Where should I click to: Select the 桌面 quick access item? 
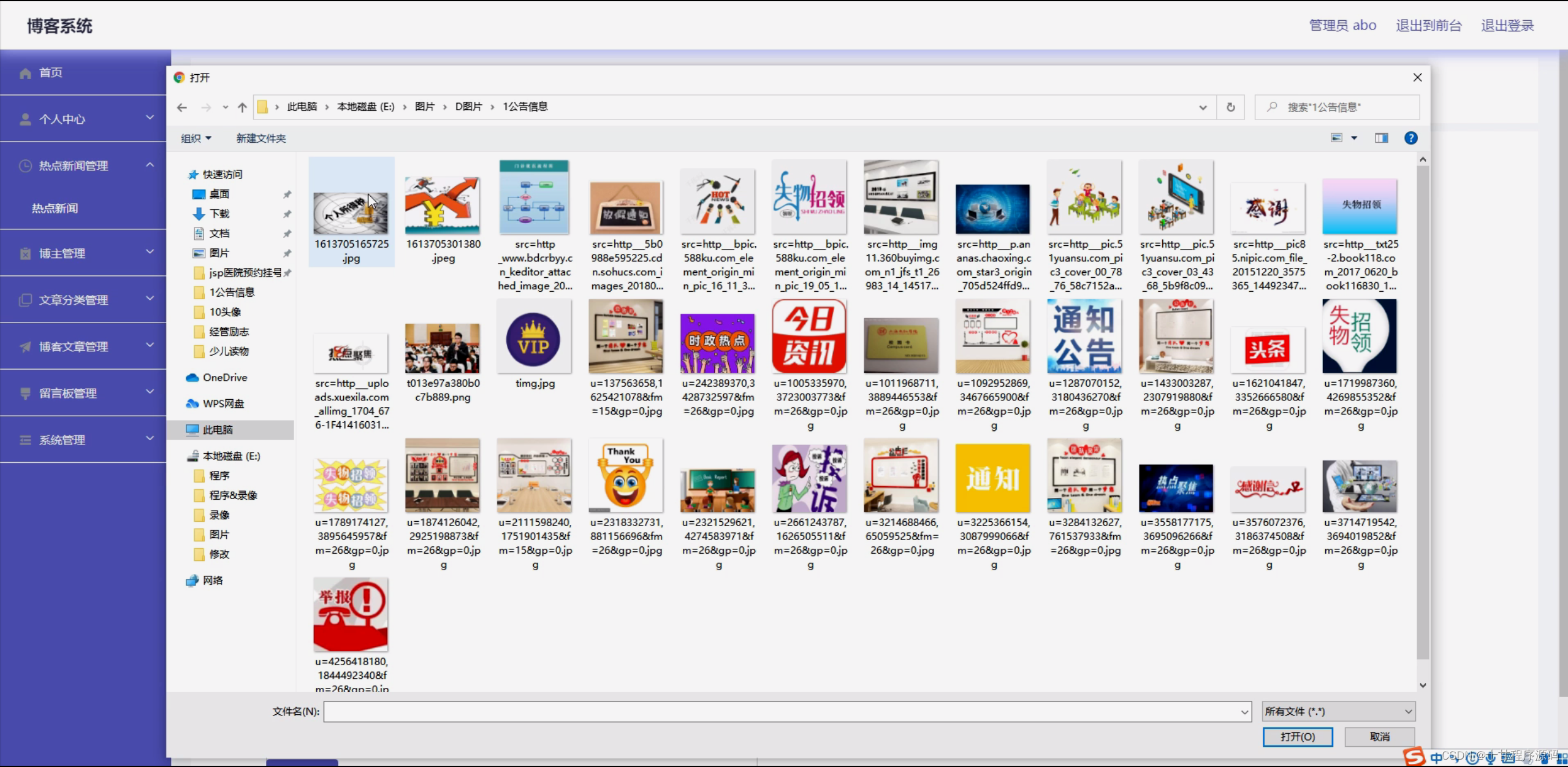[219, 194]
